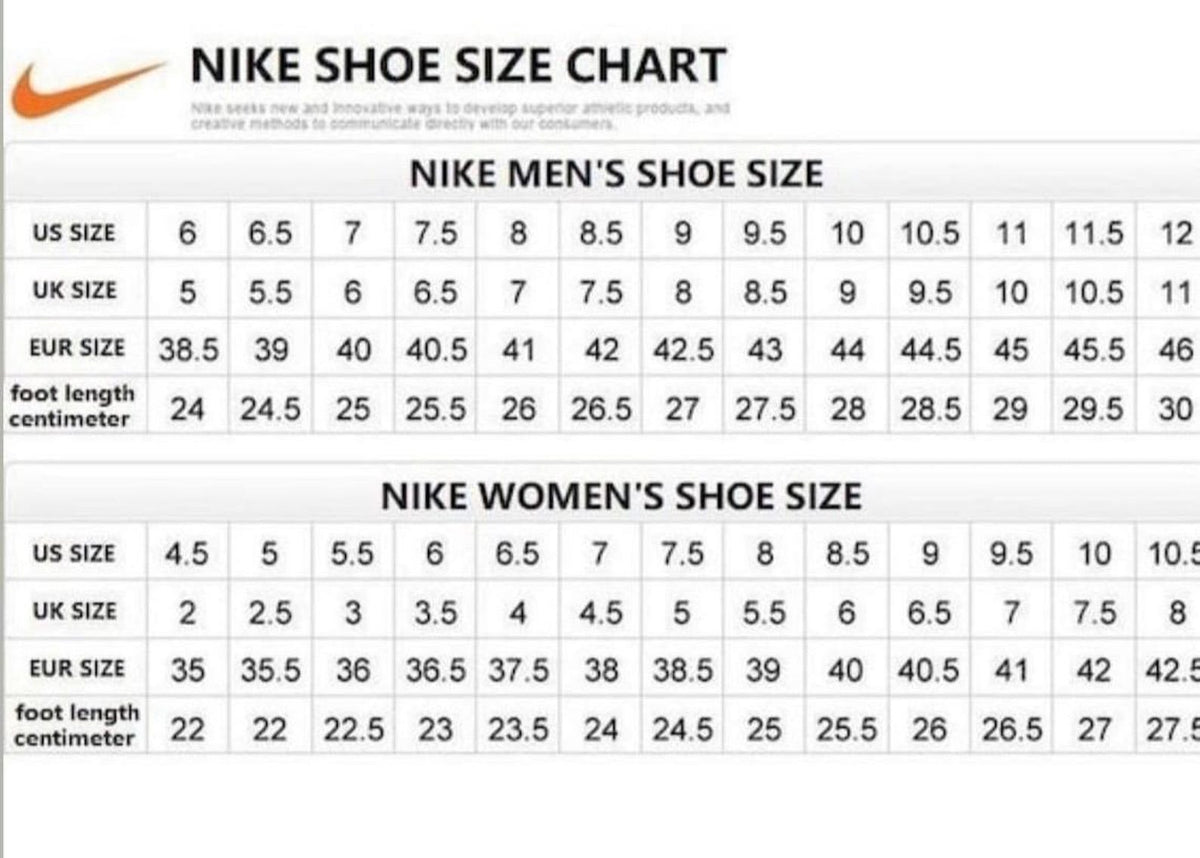Click men's EUR size 38.5 cell
Image resolution: width=1200 pixels, height=858 pixels.
tap(189, 350)
